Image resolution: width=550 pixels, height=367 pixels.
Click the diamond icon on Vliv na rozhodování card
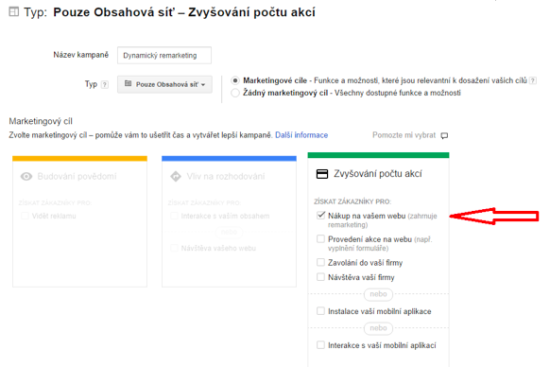pos(176,176)
